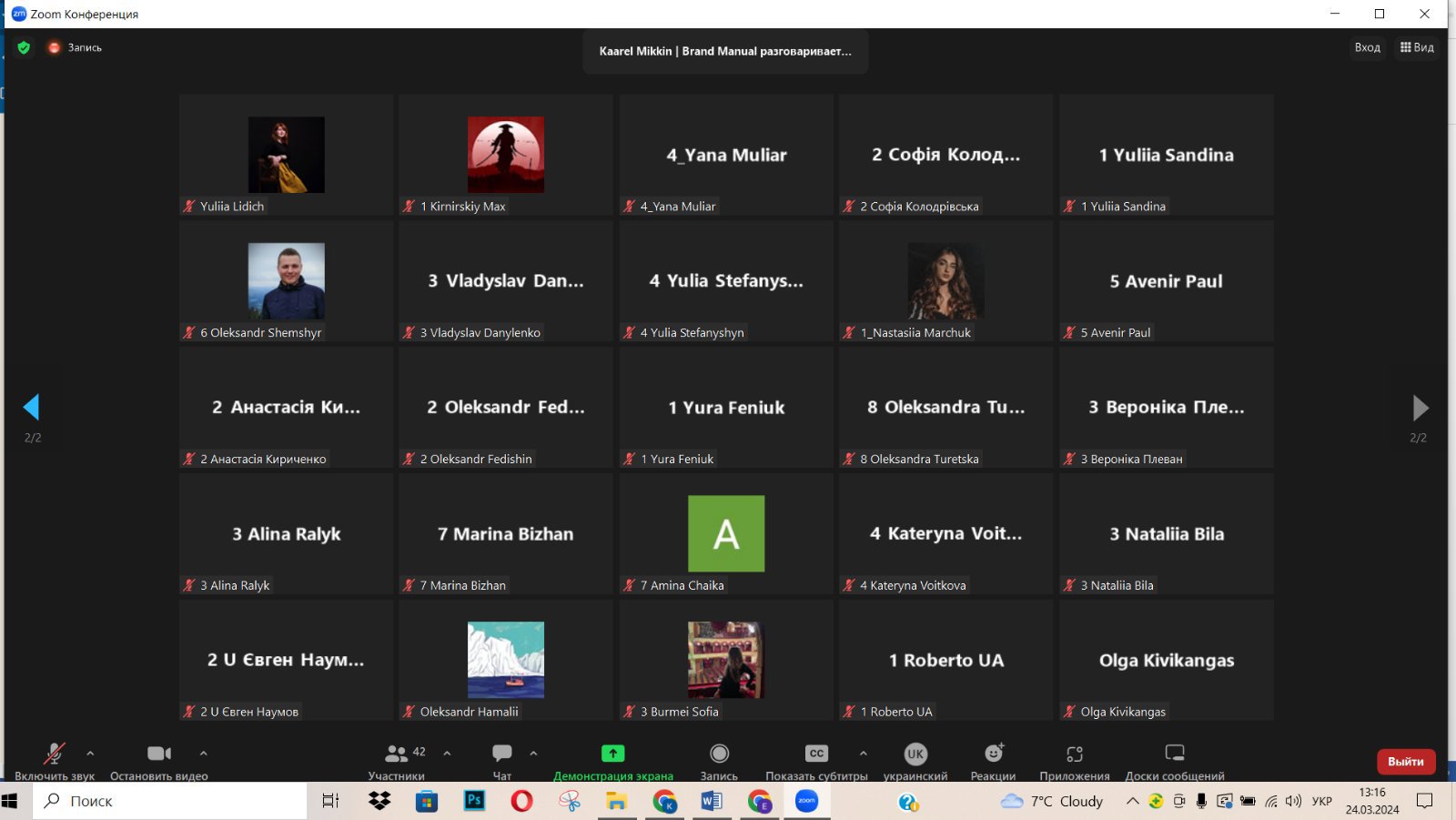Click the 1 Roberto UA name label
The width and height of the screenshot is (1456, 820).
(896, 712)
